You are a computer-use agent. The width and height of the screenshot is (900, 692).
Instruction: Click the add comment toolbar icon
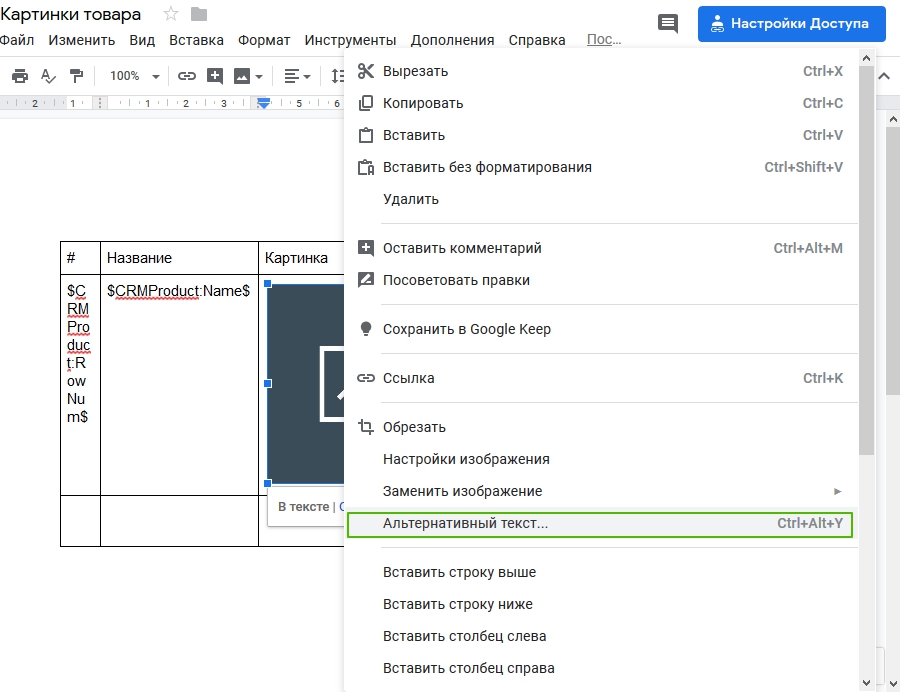214,76
